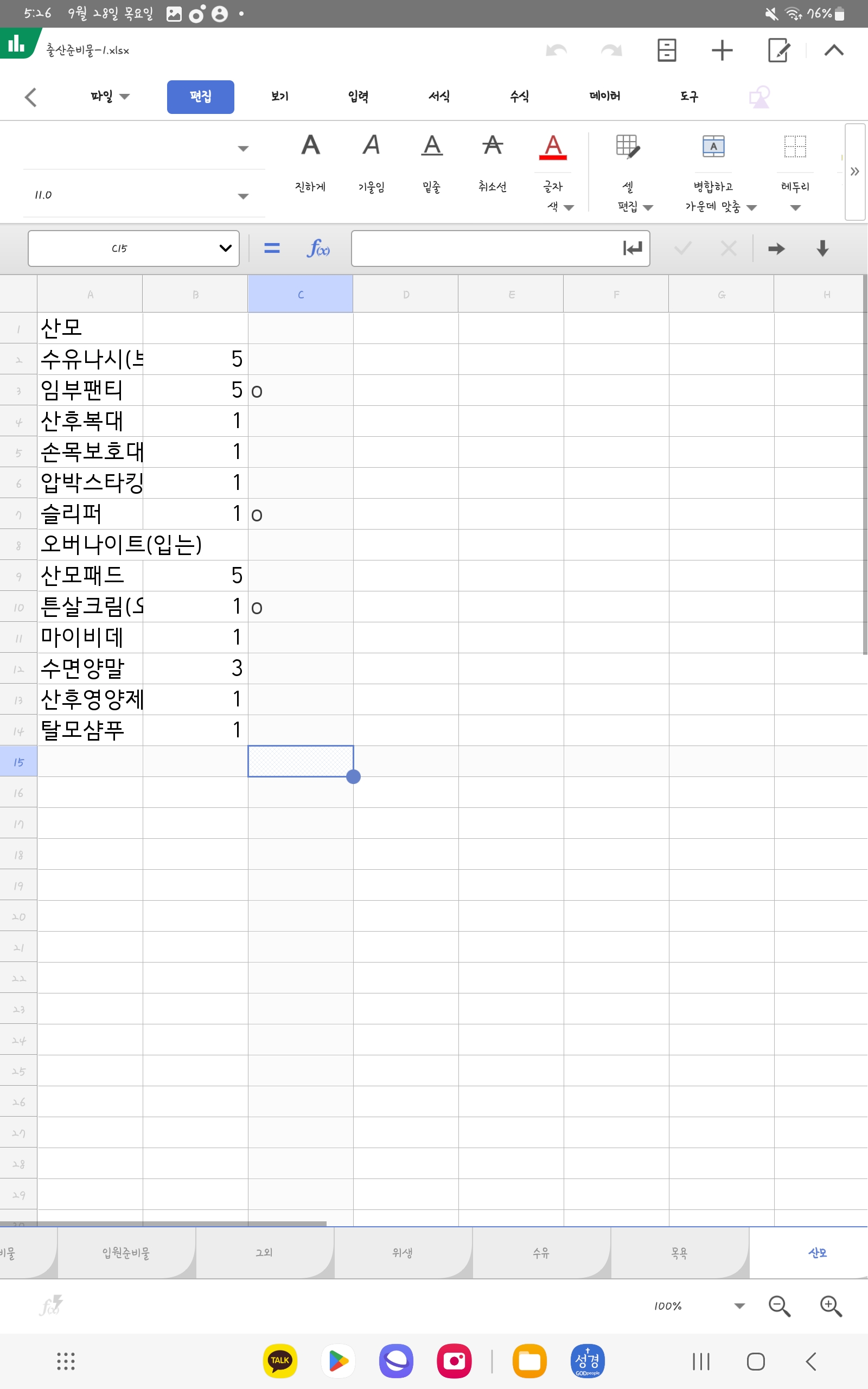Click the red font color icon

coord(553,148)
